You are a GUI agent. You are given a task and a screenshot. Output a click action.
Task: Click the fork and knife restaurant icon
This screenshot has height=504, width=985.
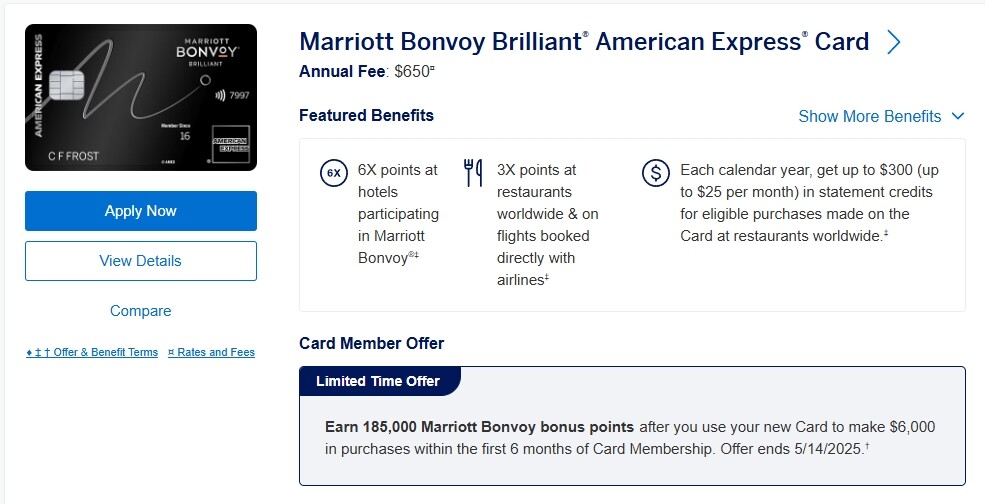[x=473, y=173]
